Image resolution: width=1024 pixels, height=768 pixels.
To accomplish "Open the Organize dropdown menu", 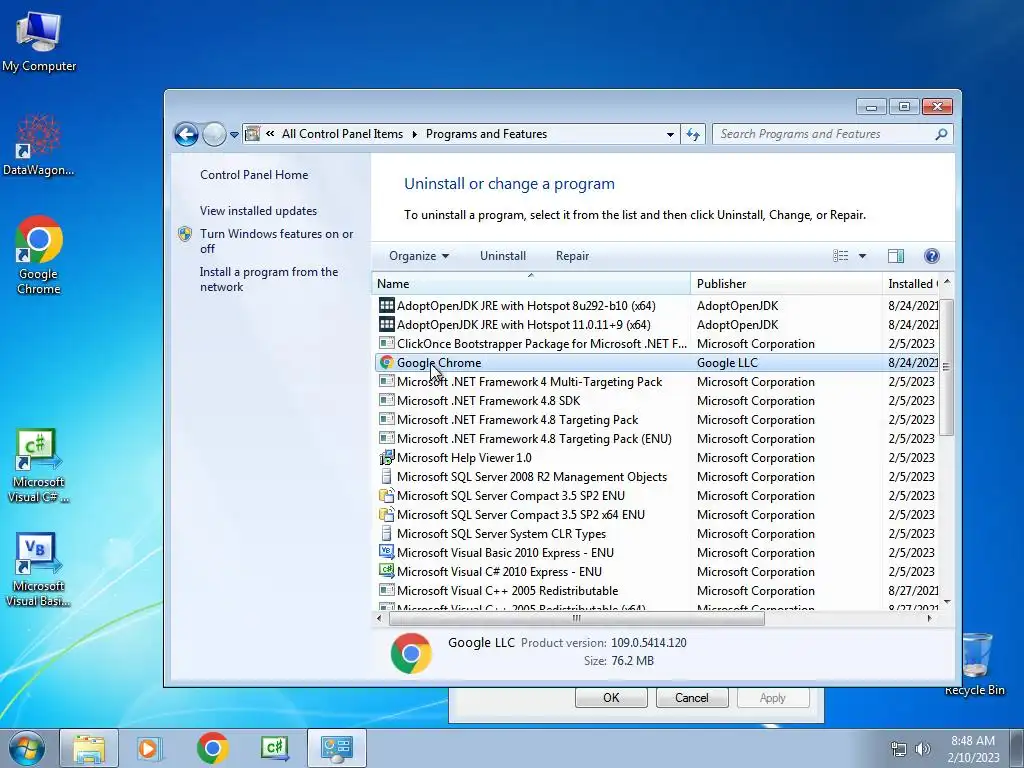I will coord(419,256).
